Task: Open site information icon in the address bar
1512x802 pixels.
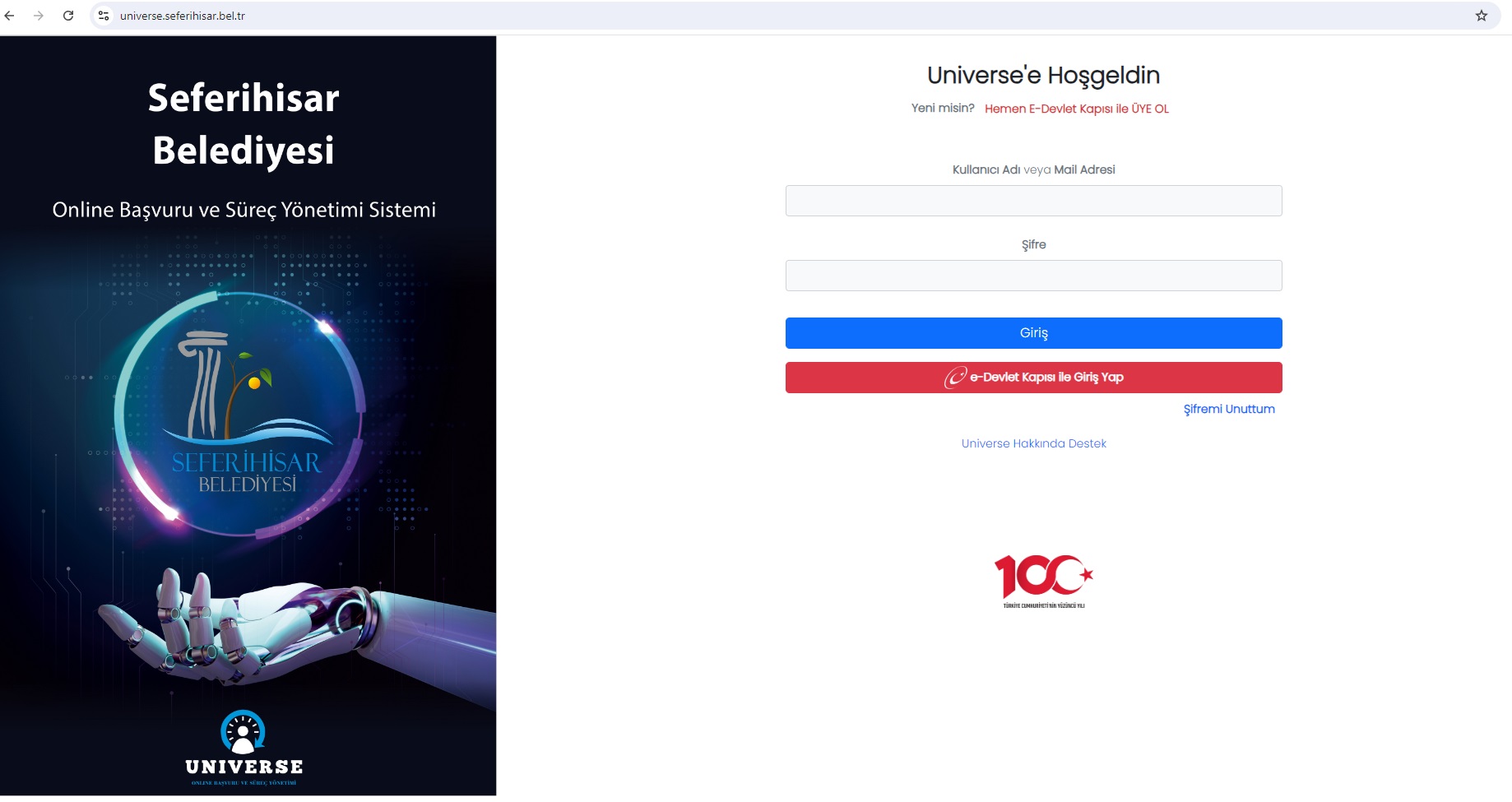Action: (x=104, y=16)
